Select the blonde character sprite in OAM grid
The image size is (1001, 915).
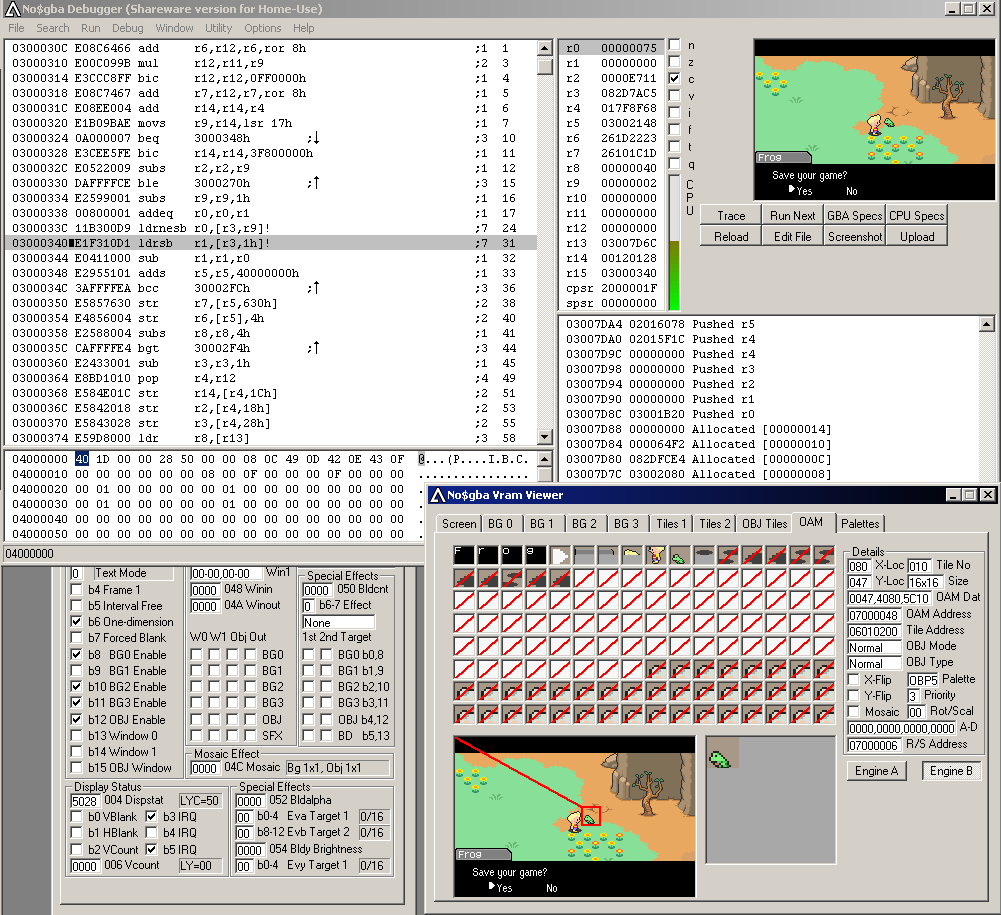(656, 555)
